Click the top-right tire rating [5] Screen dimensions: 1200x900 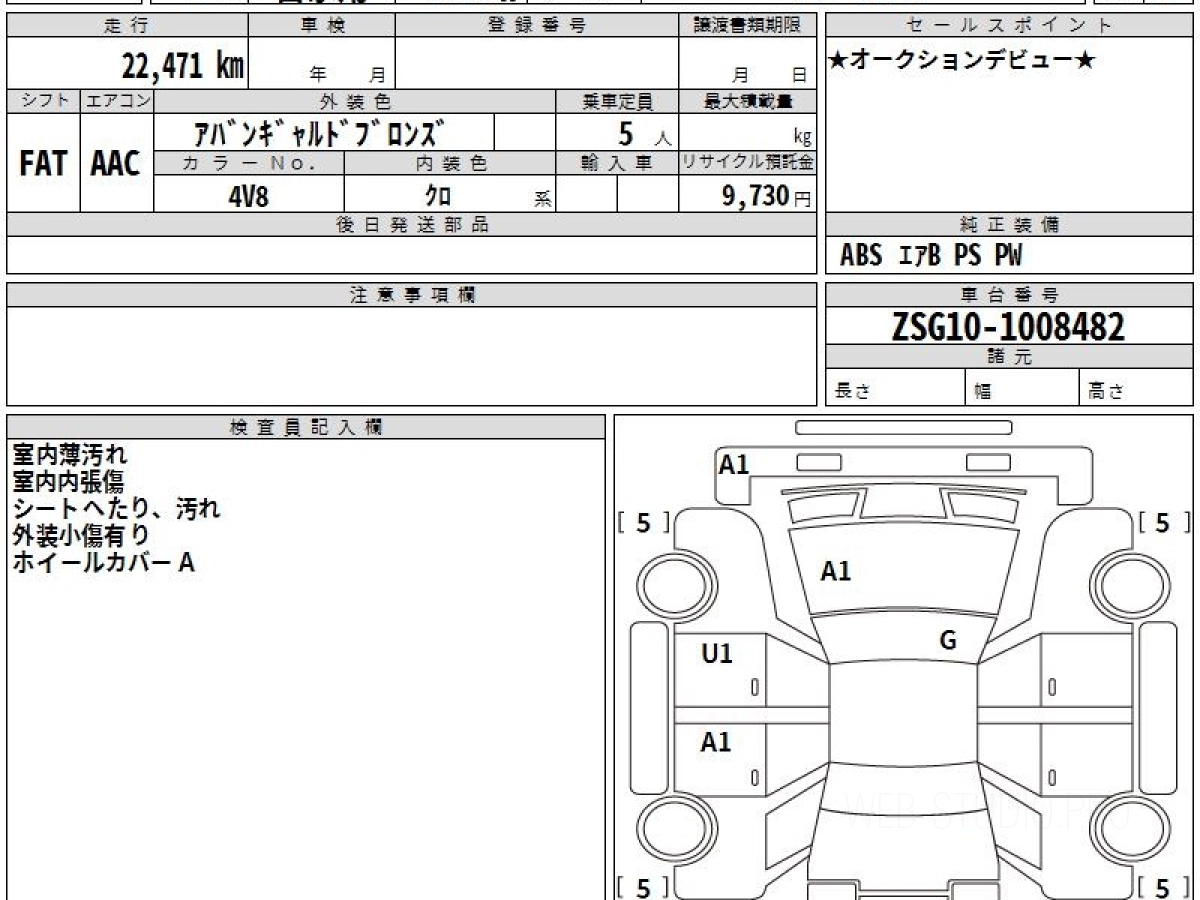[x=1161, y=523]
